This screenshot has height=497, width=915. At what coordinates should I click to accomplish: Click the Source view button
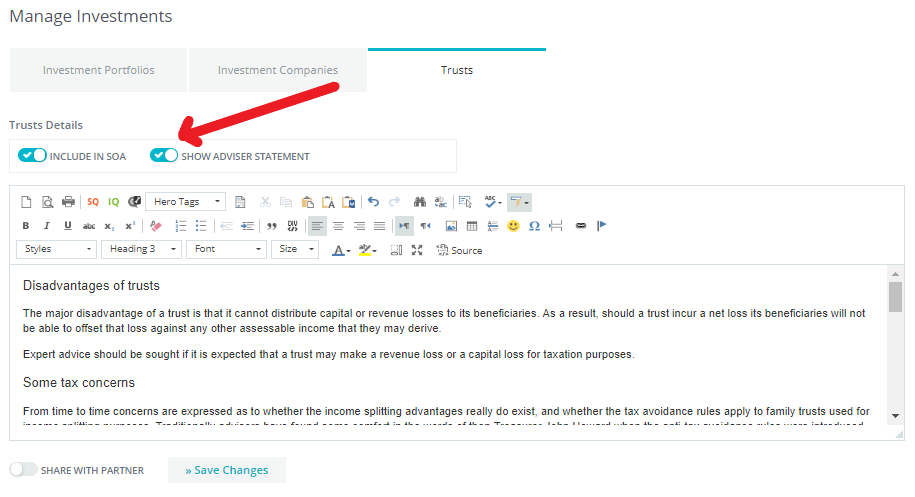pyautogui.click(x=459, y=250)
